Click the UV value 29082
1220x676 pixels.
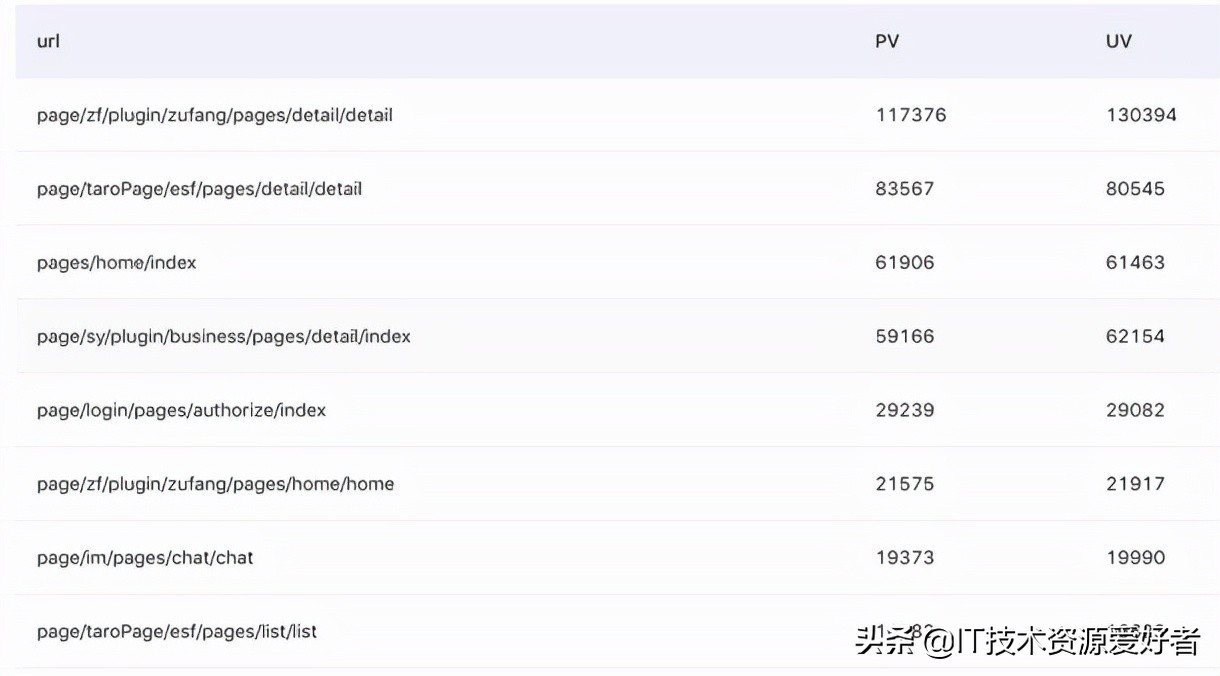click(x=1135, y=410)
